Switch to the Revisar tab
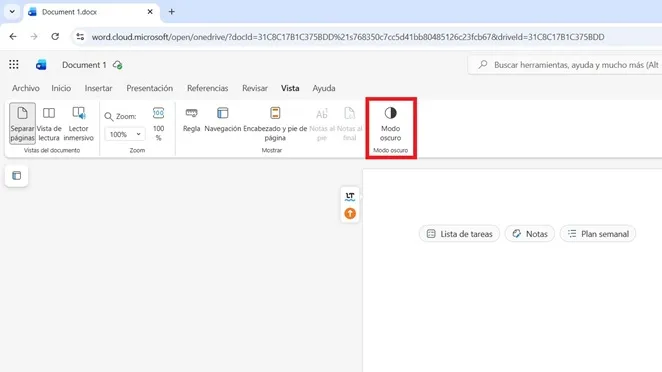The width and height of the screenshot is (662, 372). coord(255,88)
